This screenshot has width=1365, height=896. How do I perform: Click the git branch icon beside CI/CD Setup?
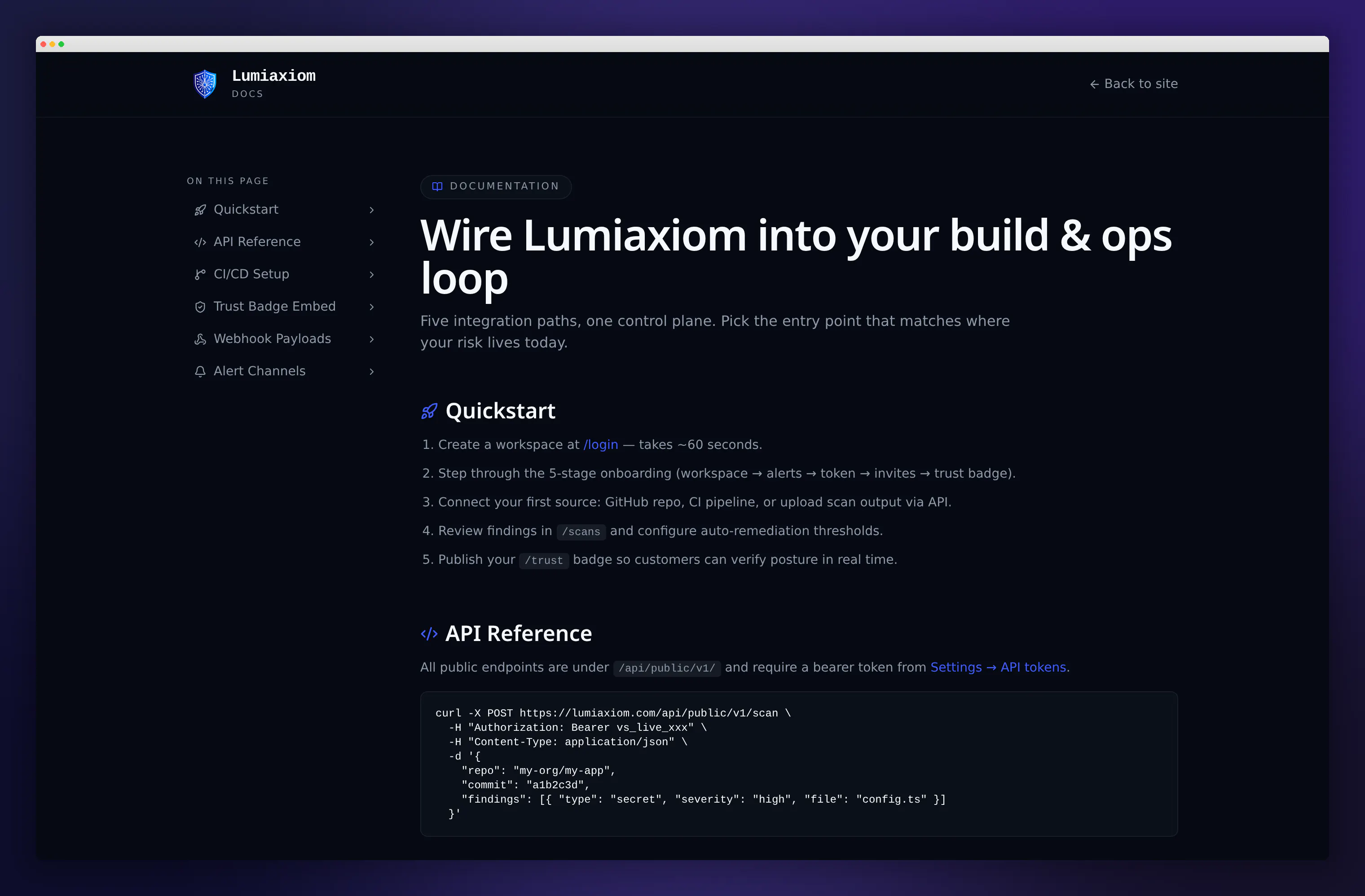point(200,275)
